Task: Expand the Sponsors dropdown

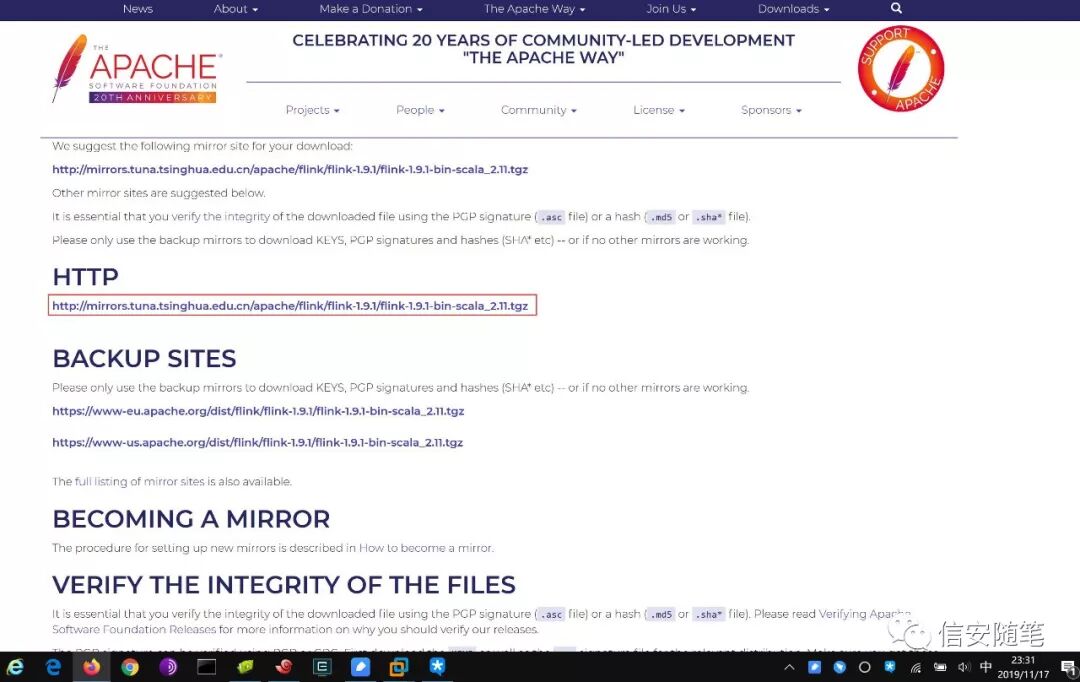Action: pos(771,110)
